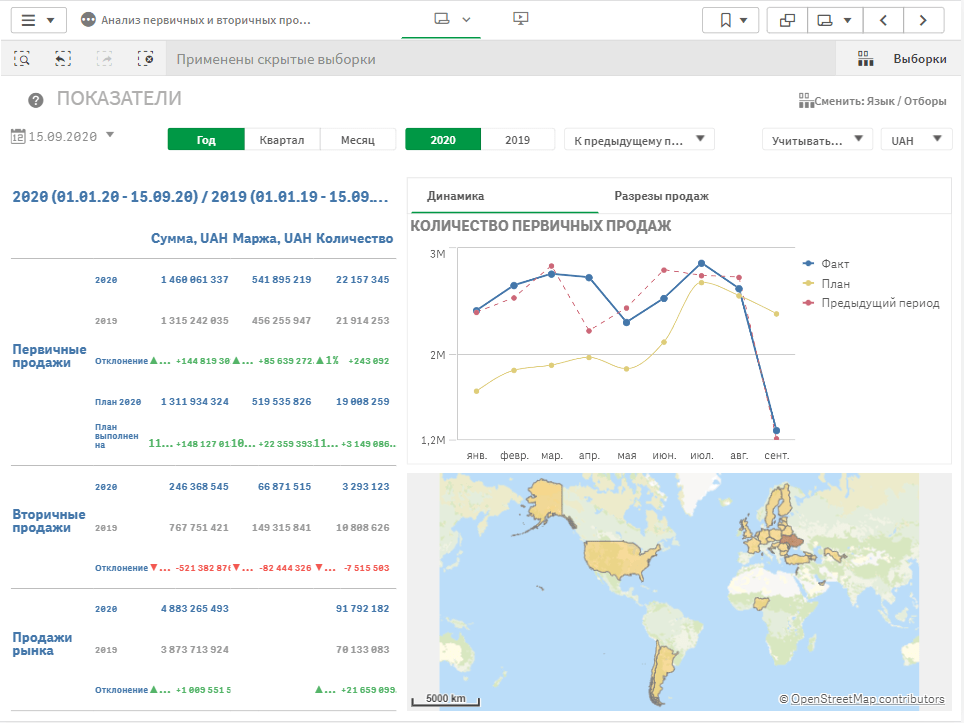Open the UAH currency dropdown
Image resolution: width=964 pixels, height=723 pixels.
pyautogui.click(x=916, y=140)
